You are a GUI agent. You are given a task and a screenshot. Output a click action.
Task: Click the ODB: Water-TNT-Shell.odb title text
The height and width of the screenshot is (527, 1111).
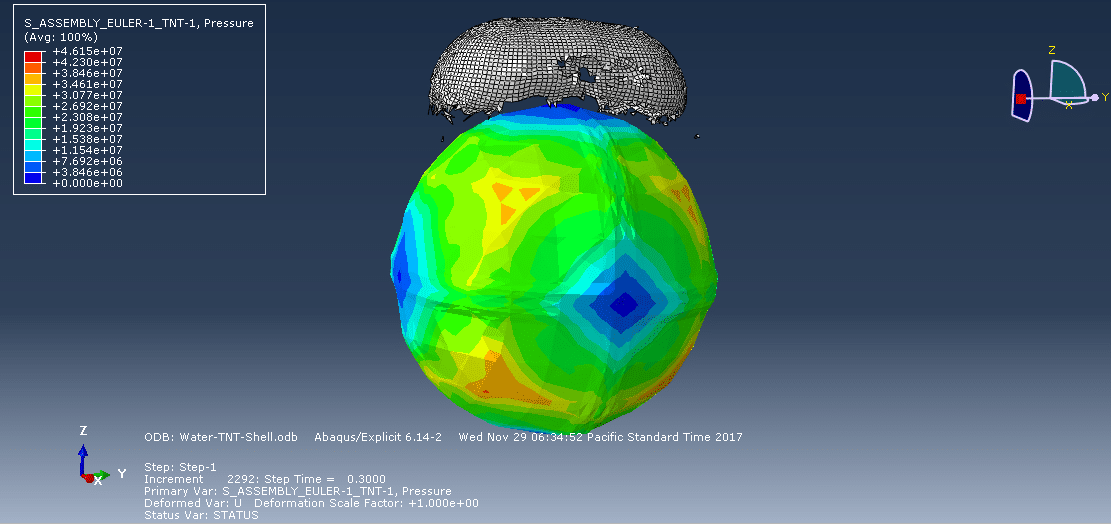[x=220, y=437]
